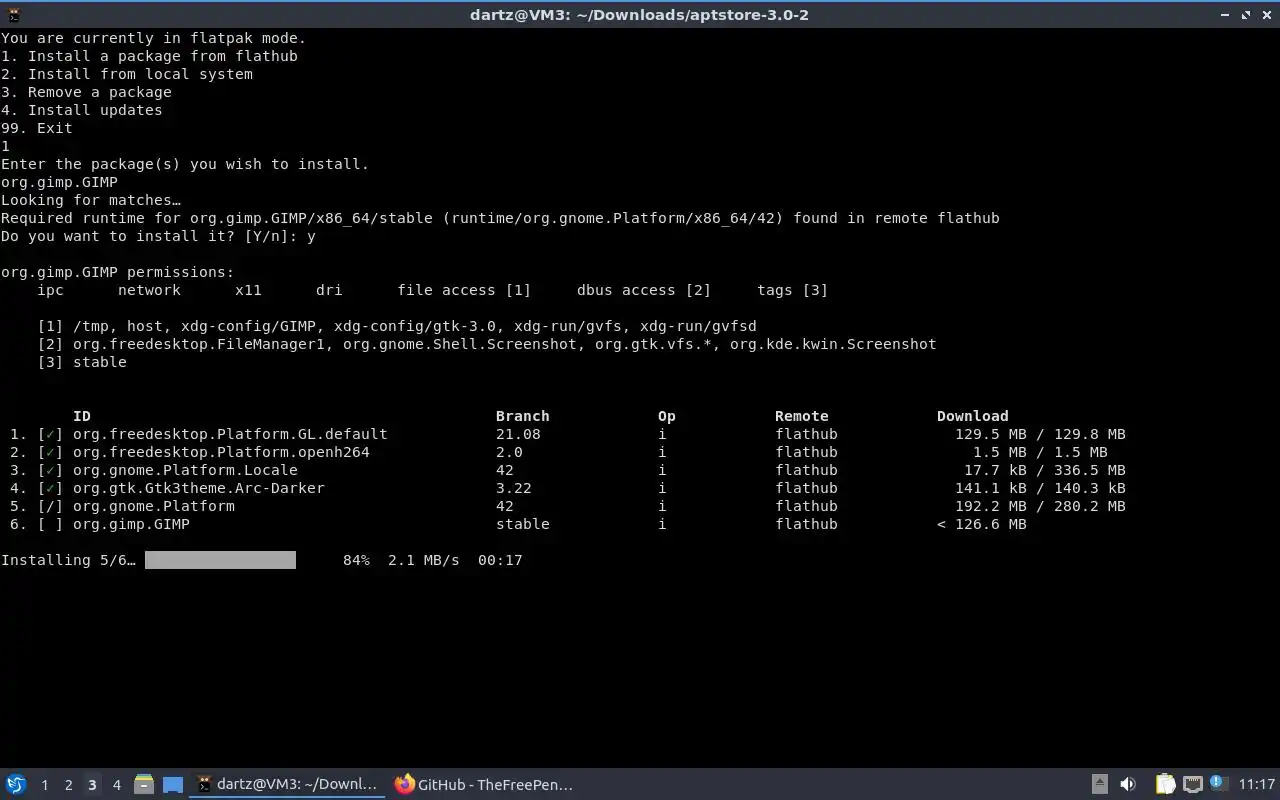Click the '2.1 MB/s' download speed
Viewport: 1280px width, 800px height.
[424, 560]
